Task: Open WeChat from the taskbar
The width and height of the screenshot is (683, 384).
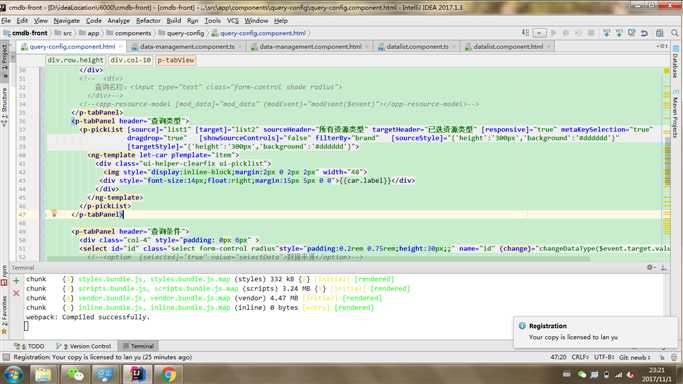Action: click(x=75, y=374)
